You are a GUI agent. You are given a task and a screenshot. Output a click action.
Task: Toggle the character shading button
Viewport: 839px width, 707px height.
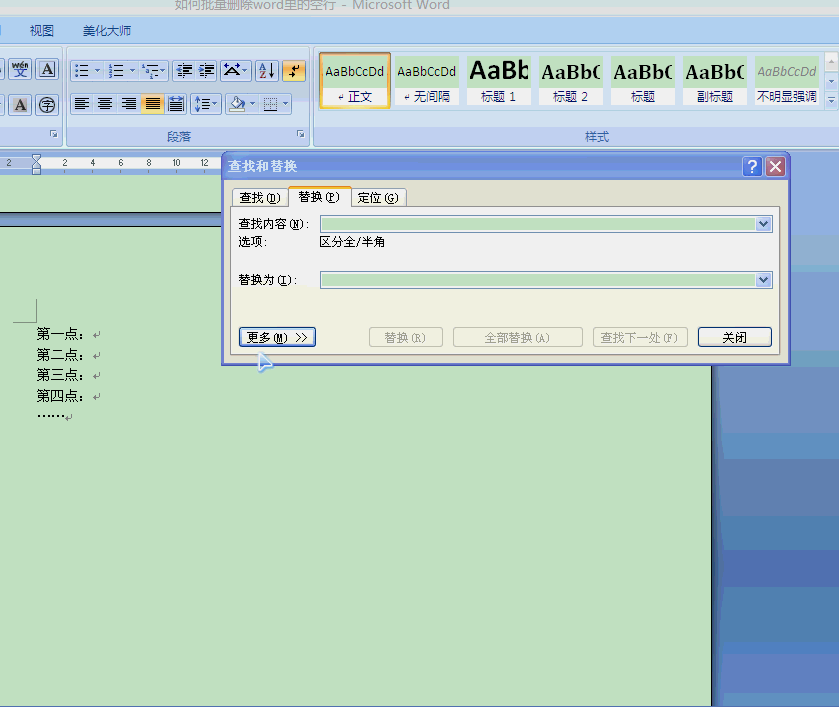(x=20, y=104)
